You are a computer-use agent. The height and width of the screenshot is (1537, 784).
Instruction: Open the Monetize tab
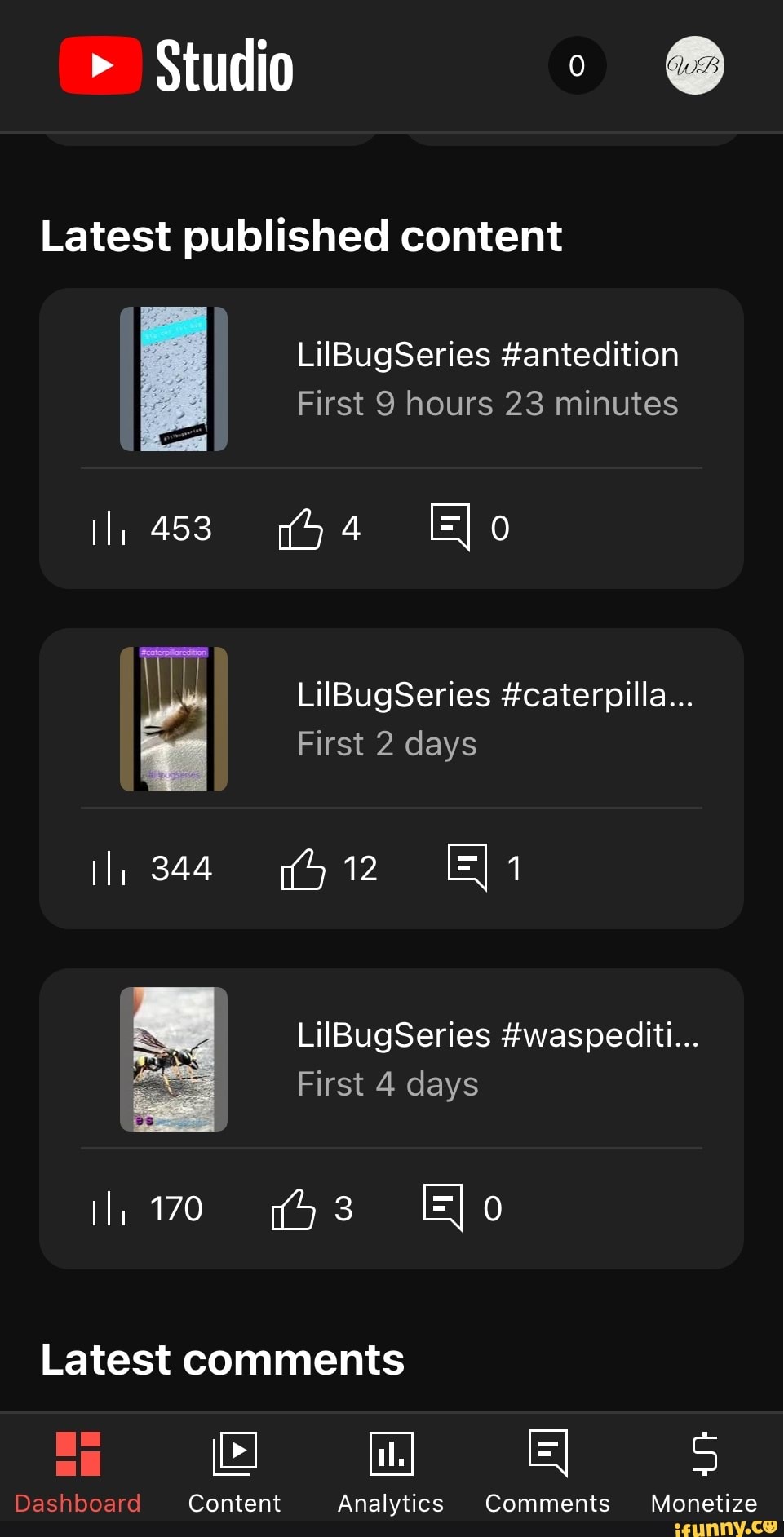tap(704, 1473)
